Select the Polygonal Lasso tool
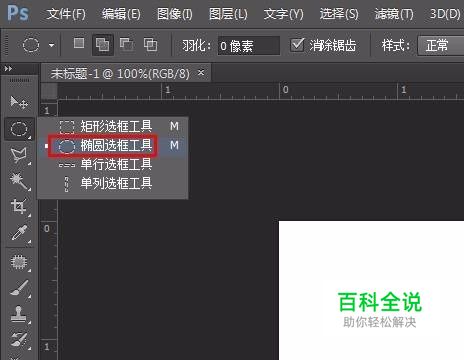Image resolution: width=464 pixels, height=360 pixels. [19, 155]
